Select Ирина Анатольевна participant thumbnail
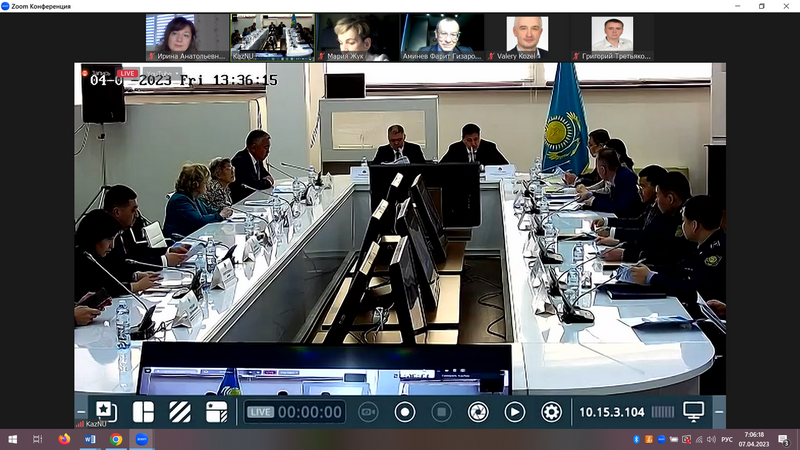Viewport: 800px width, 450px height. pos(187,38)
